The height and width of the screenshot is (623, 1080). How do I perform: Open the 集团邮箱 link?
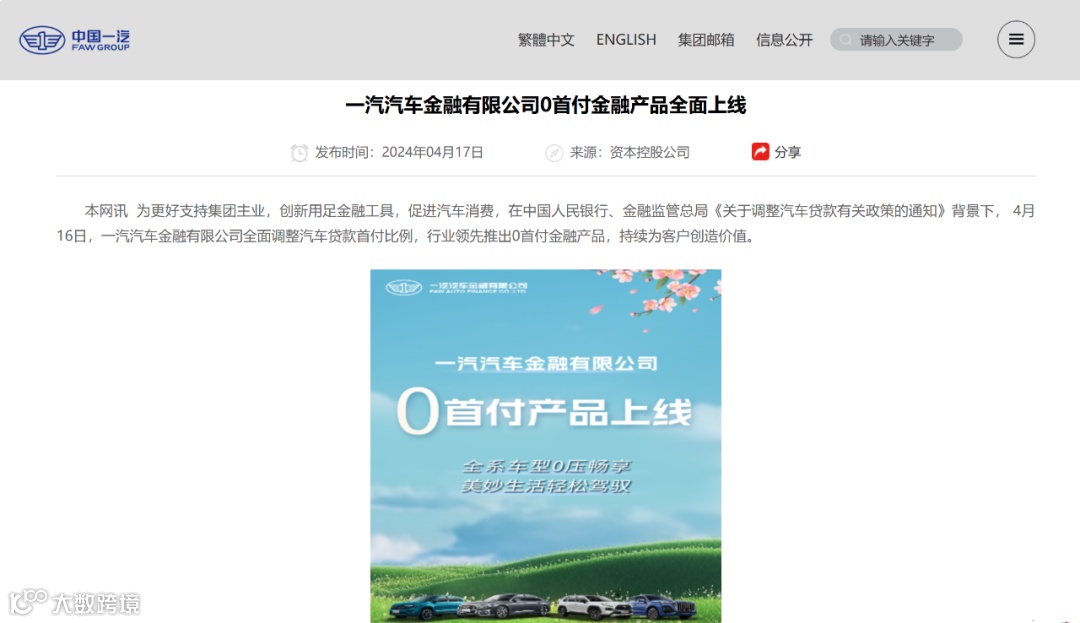(706, 40)
